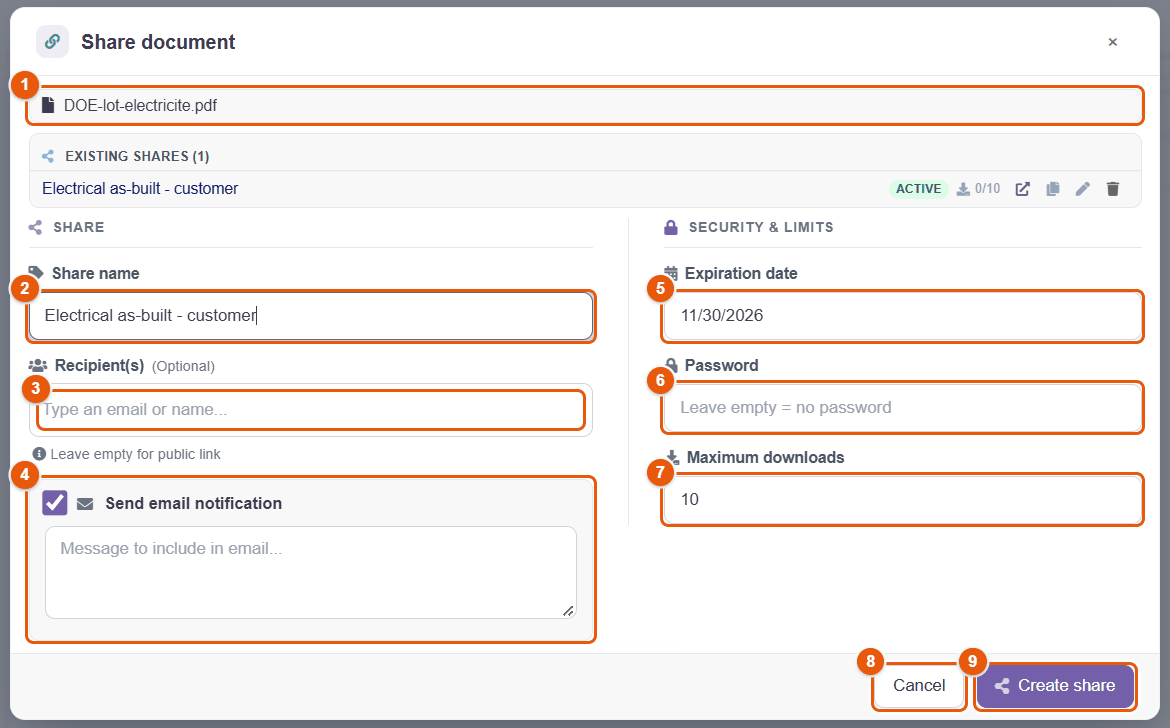
Task: Click the share icon of the Share section heading
Action: [x=35, y=227]
